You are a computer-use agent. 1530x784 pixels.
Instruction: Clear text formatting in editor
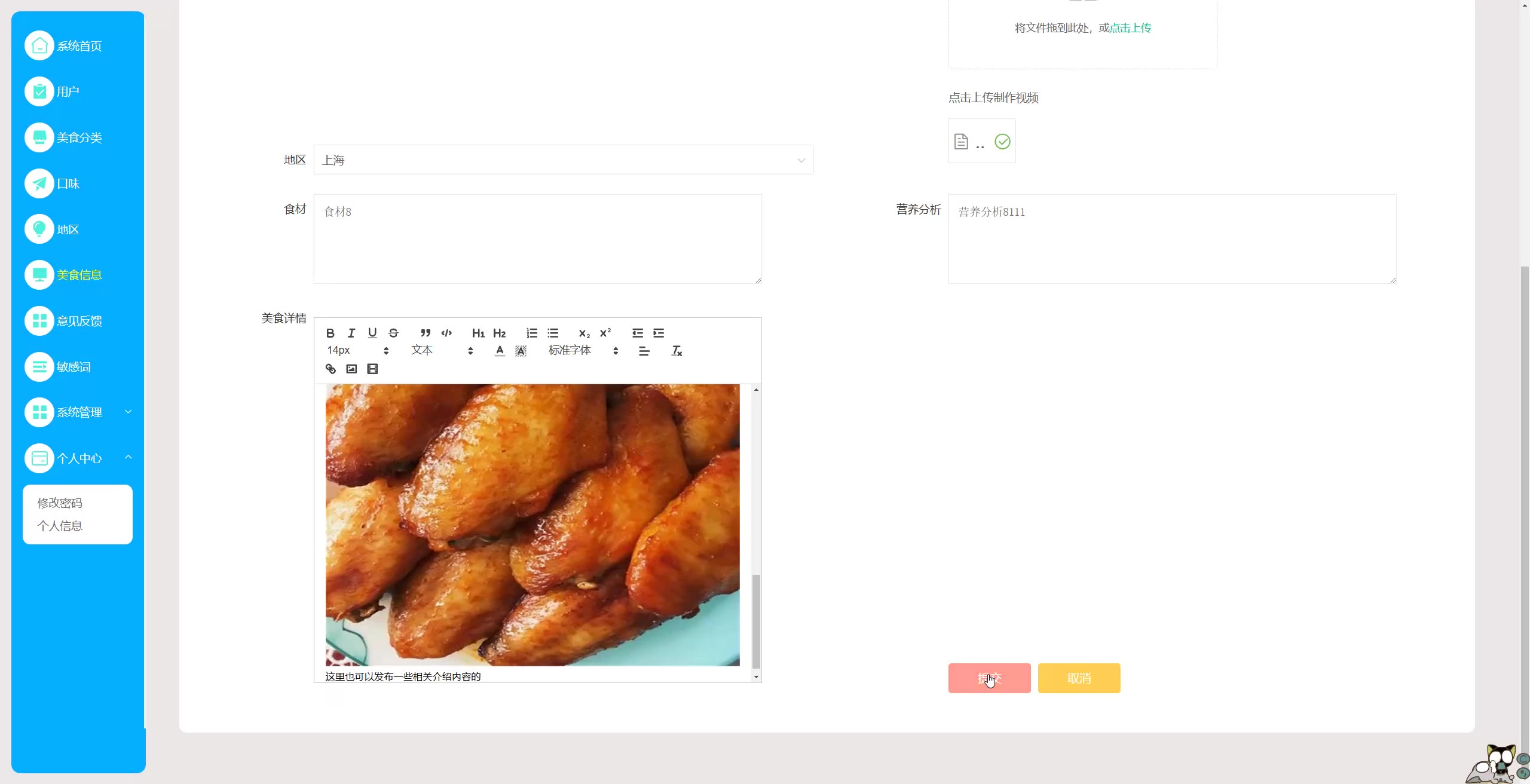click(677, 351)
